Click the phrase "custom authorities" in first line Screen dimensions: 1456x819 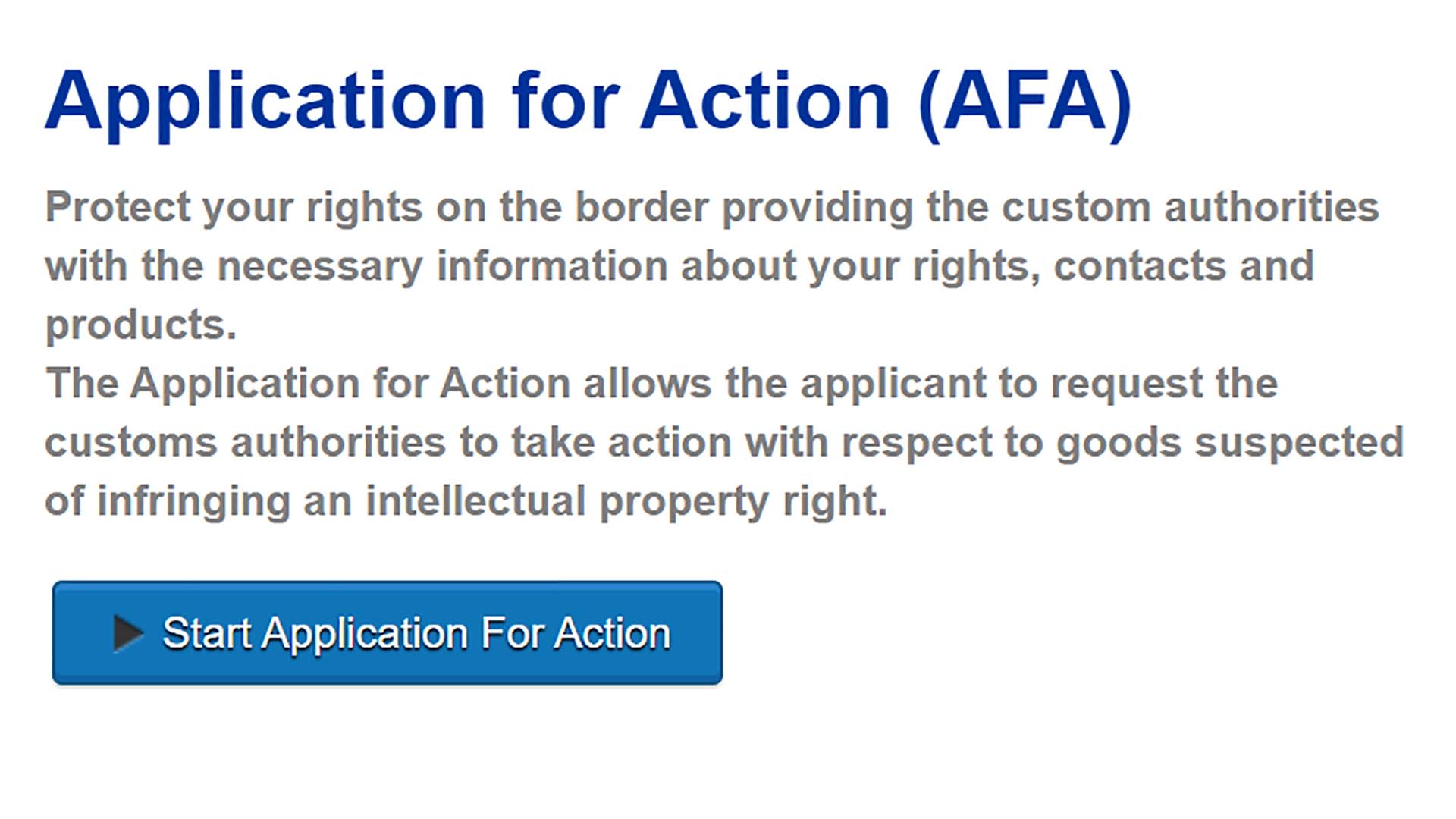coord(1190,207)
